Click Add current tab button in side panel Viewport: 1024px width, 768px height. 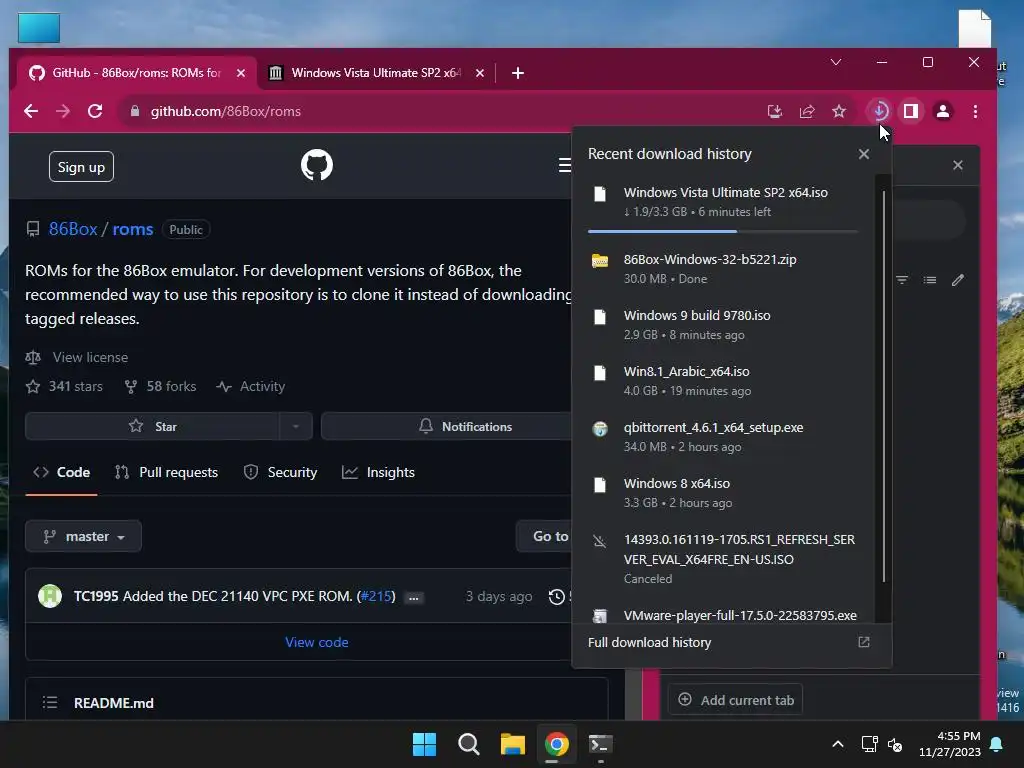point(735,700)
